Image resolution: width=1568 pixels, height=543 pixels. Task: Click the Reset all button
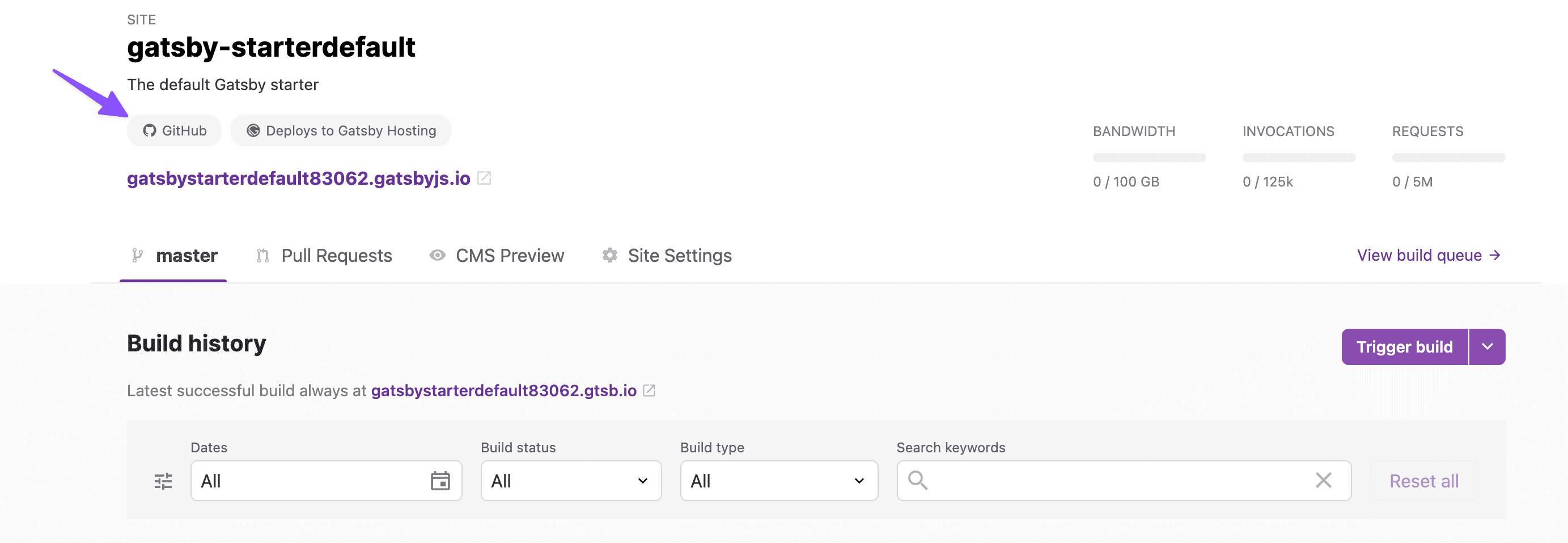pos(1424,480)
